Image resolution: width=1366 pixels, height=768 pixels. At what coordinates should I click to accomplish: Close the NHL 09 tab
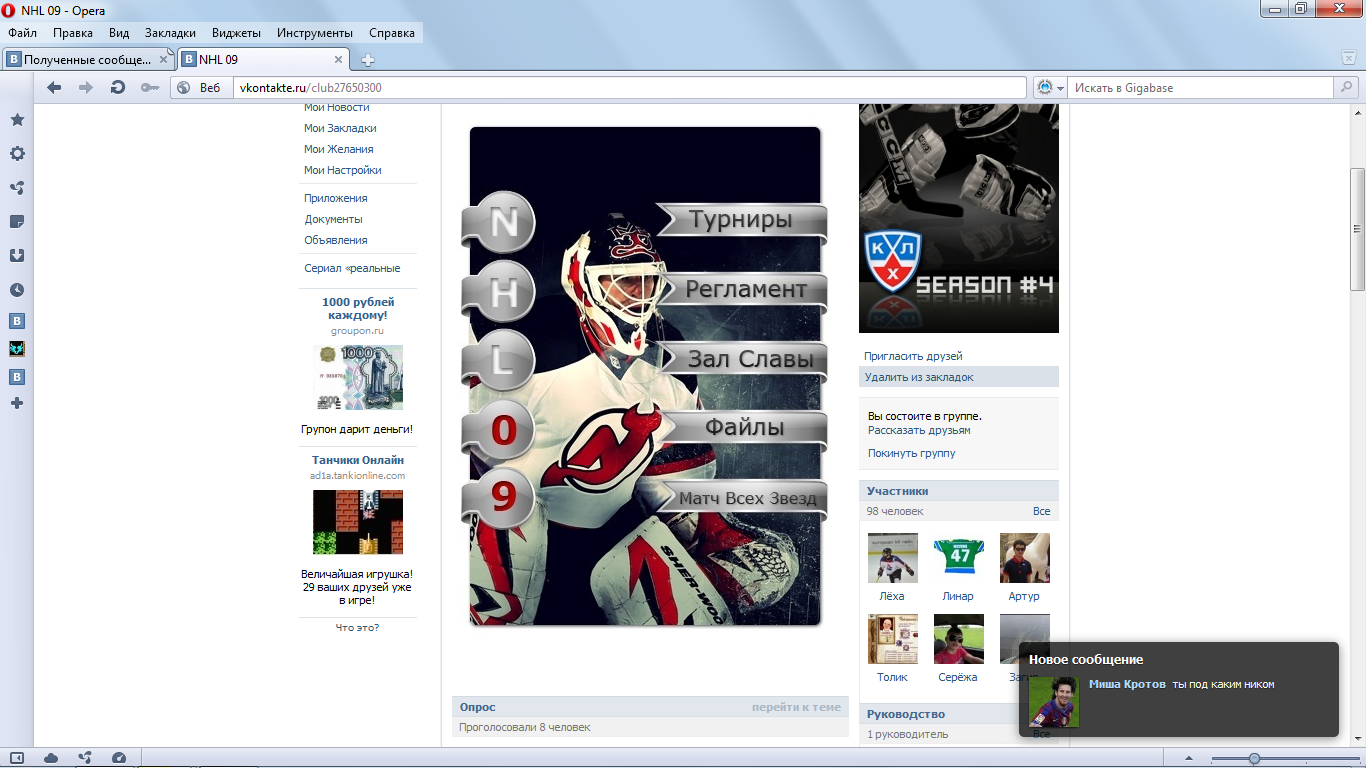click(338, 60)
